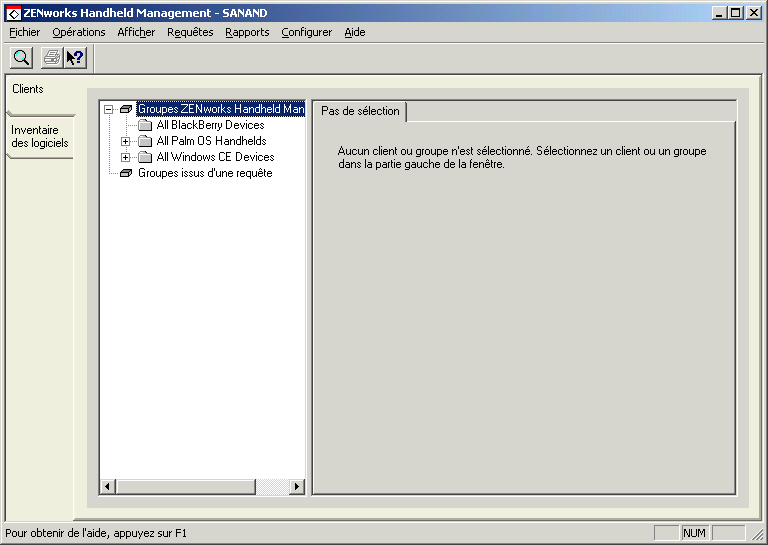Open the Opérations menu
The width and height of the screenshot is (768, 545).
[79, 32]
